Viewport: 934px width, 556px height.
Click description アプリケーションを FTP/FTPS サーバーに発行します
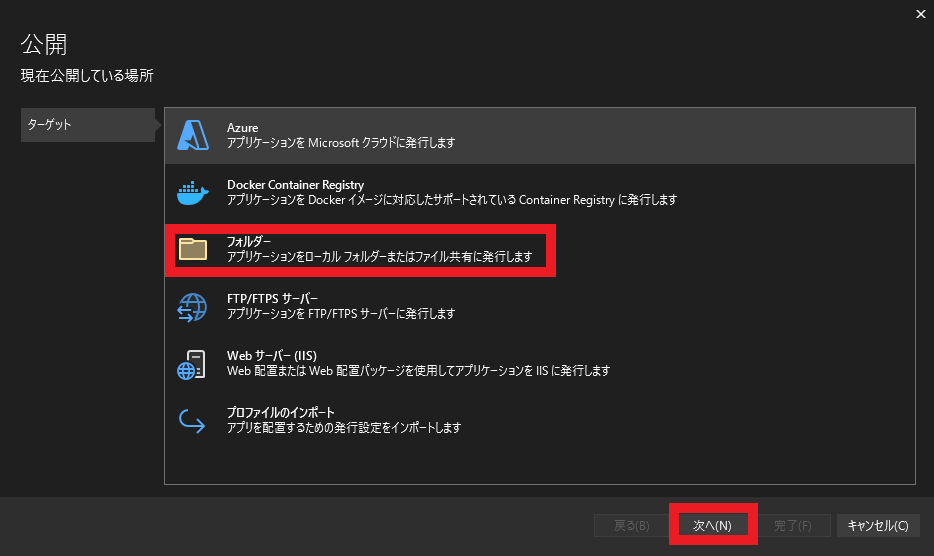pos(341,314)
